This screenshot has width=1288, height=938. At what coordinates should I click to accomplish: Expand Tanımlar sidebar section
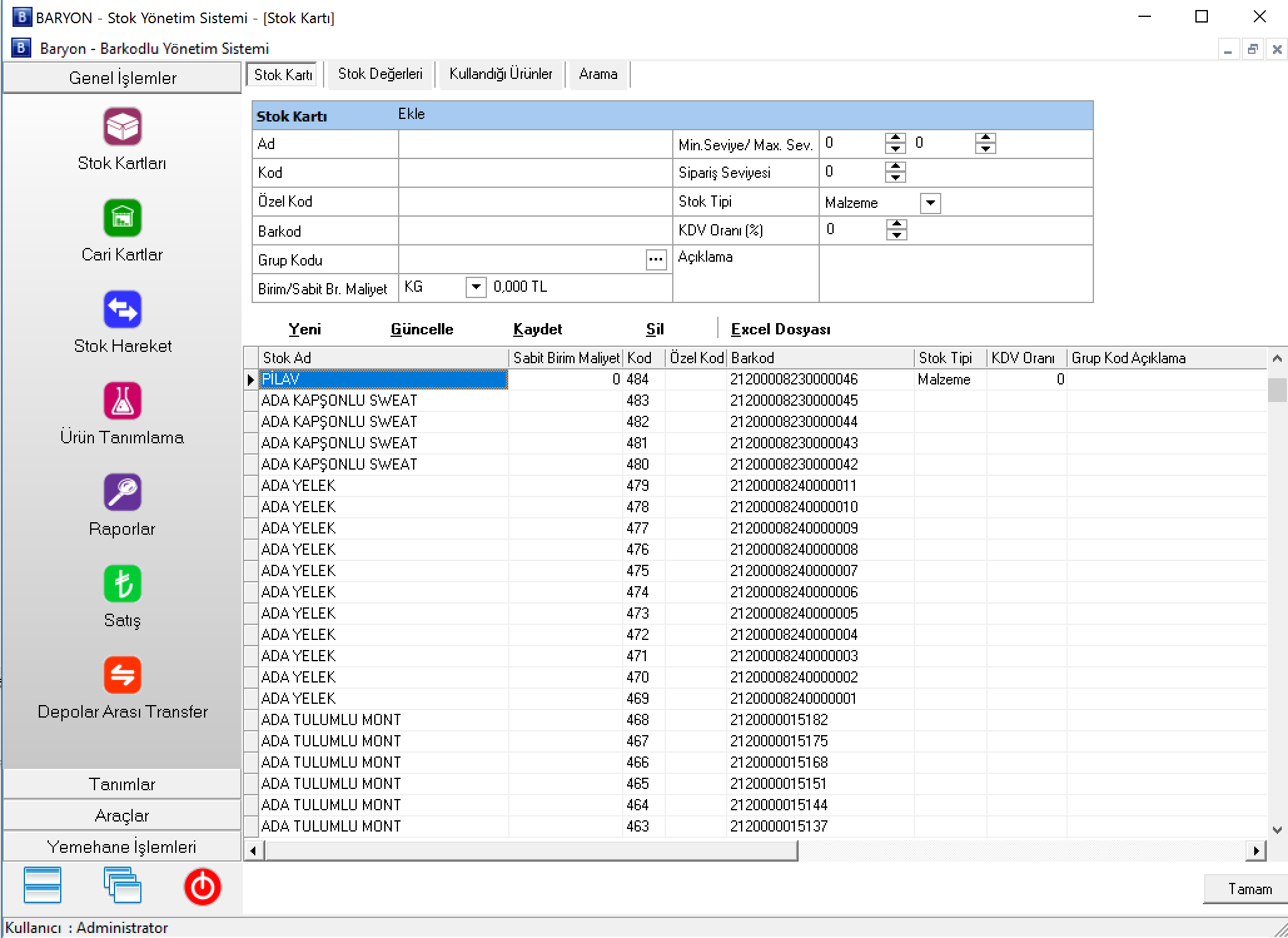click(x=122, y=784)
